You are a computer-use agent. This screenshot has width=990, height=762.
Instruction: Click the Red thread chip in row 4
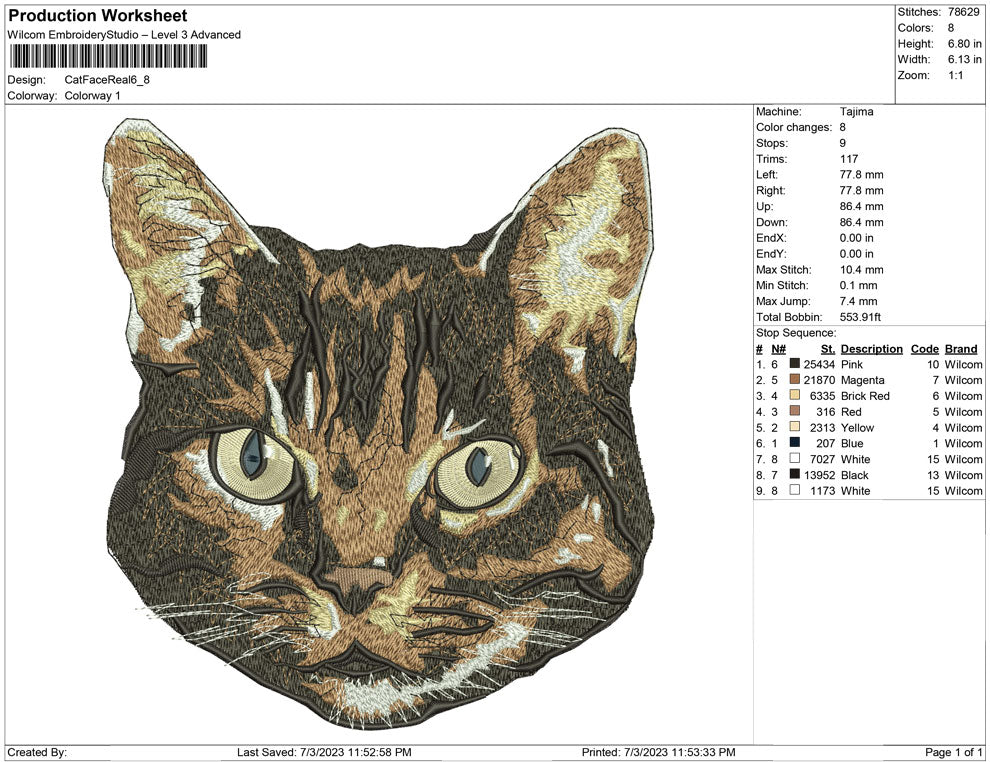tap(794, 411)
